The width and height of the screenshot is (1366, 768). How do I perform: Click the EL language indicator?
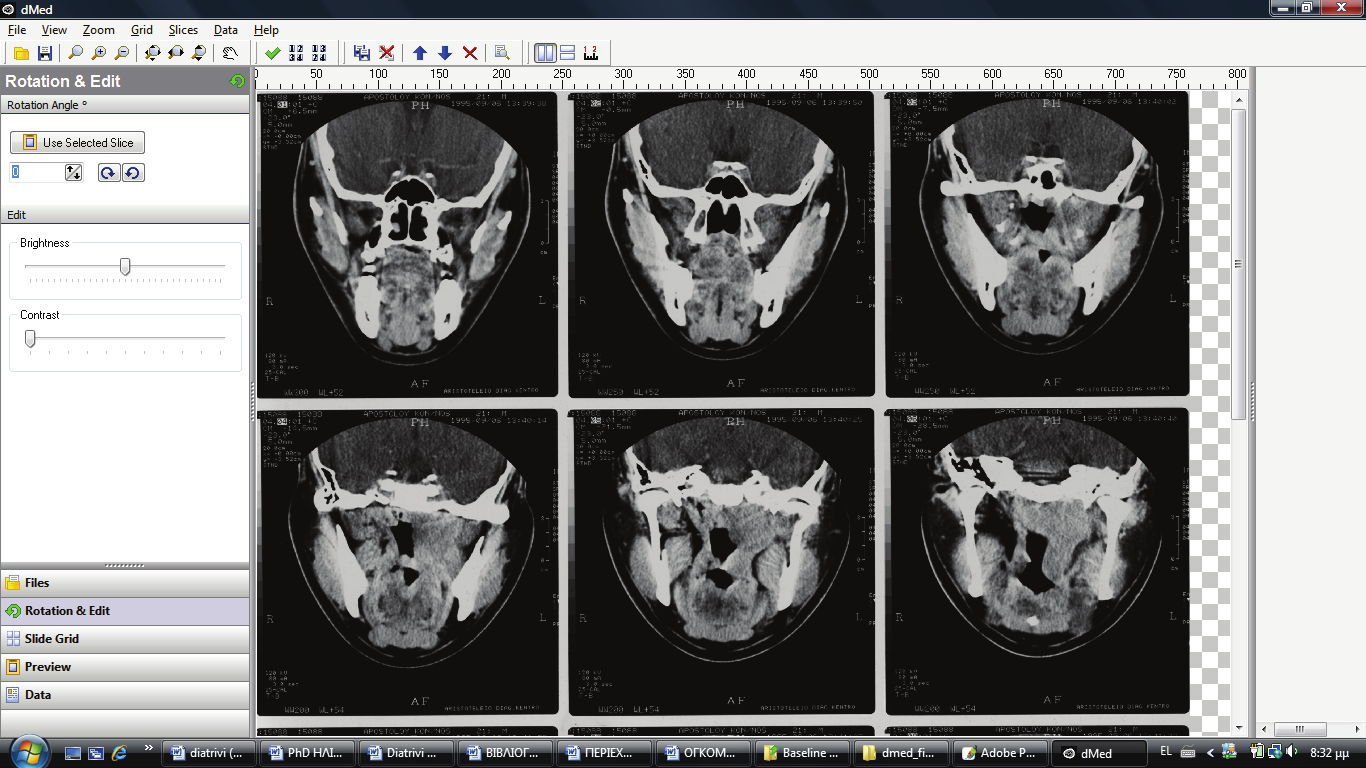tap(1165, 752)
